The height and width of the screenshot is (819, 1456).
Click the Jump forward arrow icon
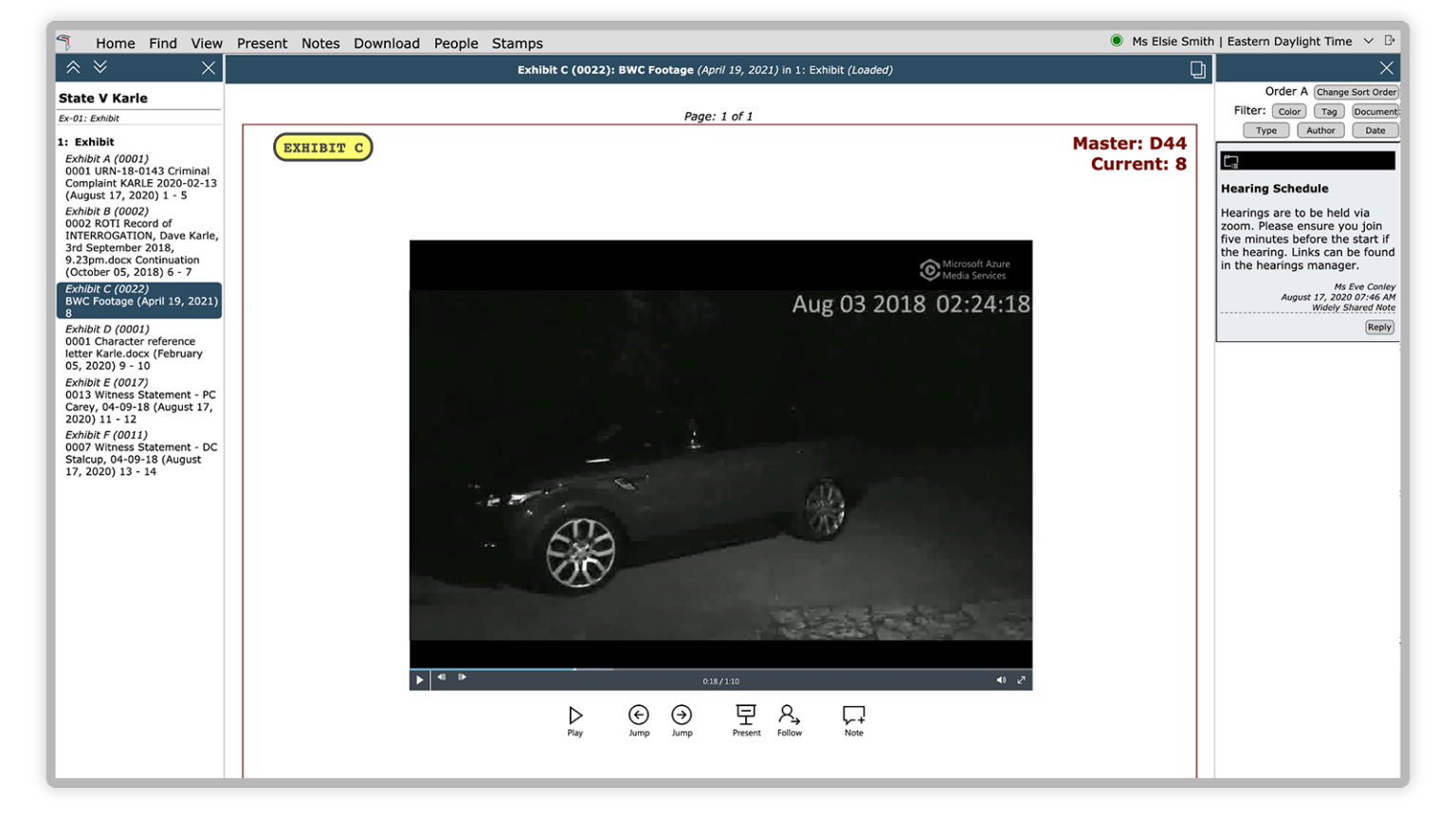(682, 716)
